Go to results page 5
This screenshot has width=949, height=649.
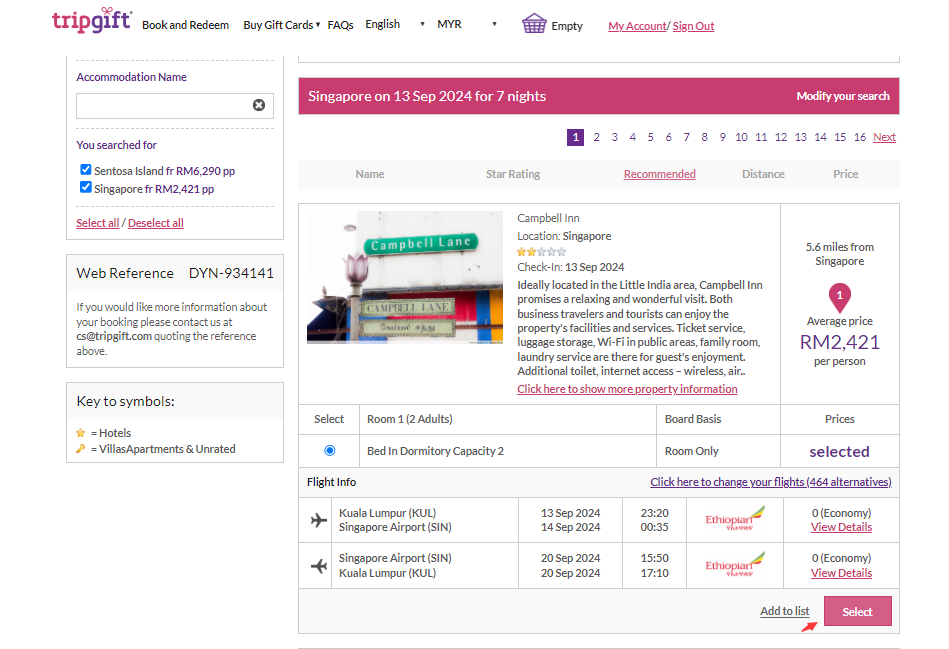pyautogui.click(x=650, y=137)
